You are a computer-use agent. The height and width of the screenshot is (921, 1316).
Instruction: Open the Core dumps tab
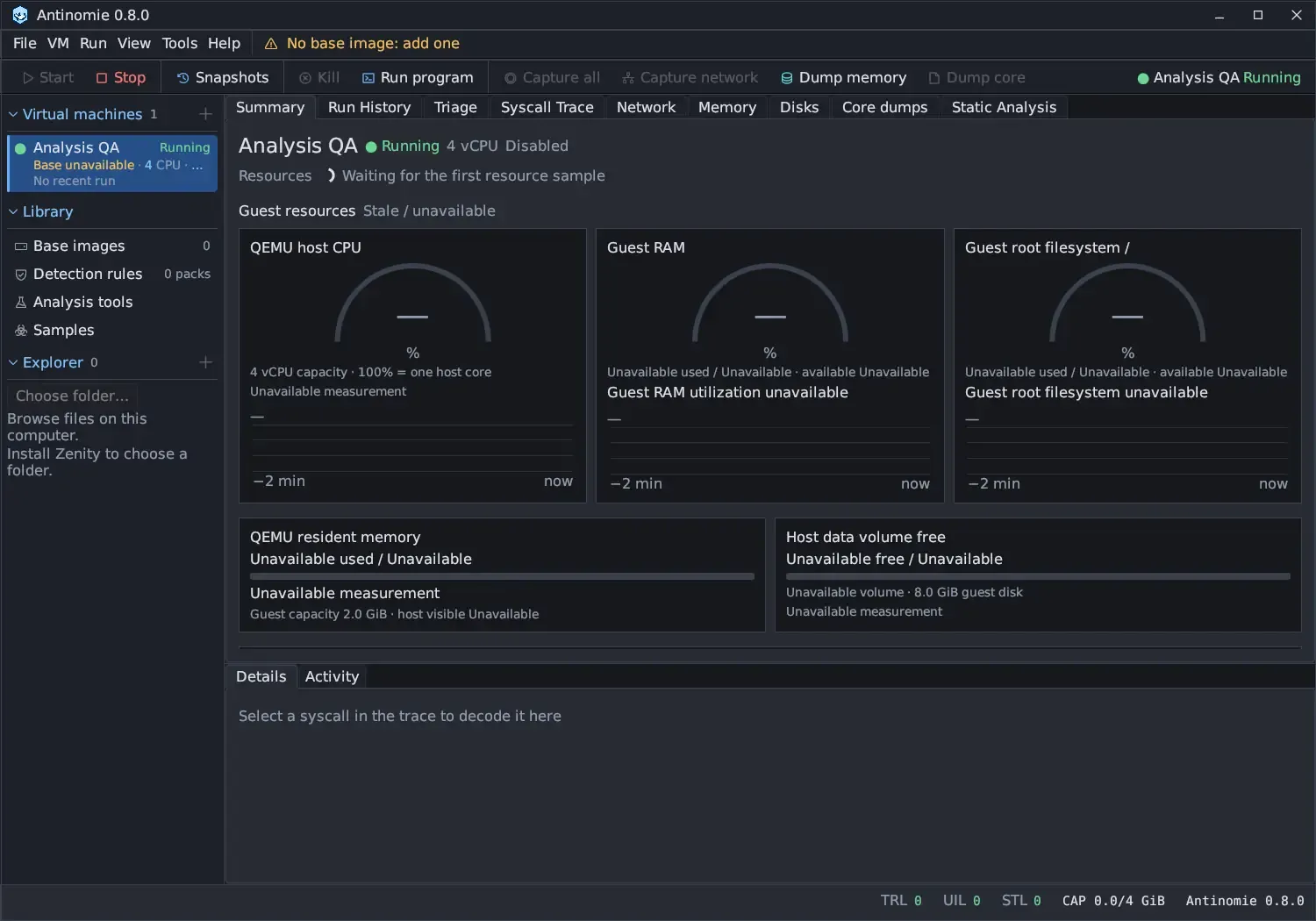(884, 107)
